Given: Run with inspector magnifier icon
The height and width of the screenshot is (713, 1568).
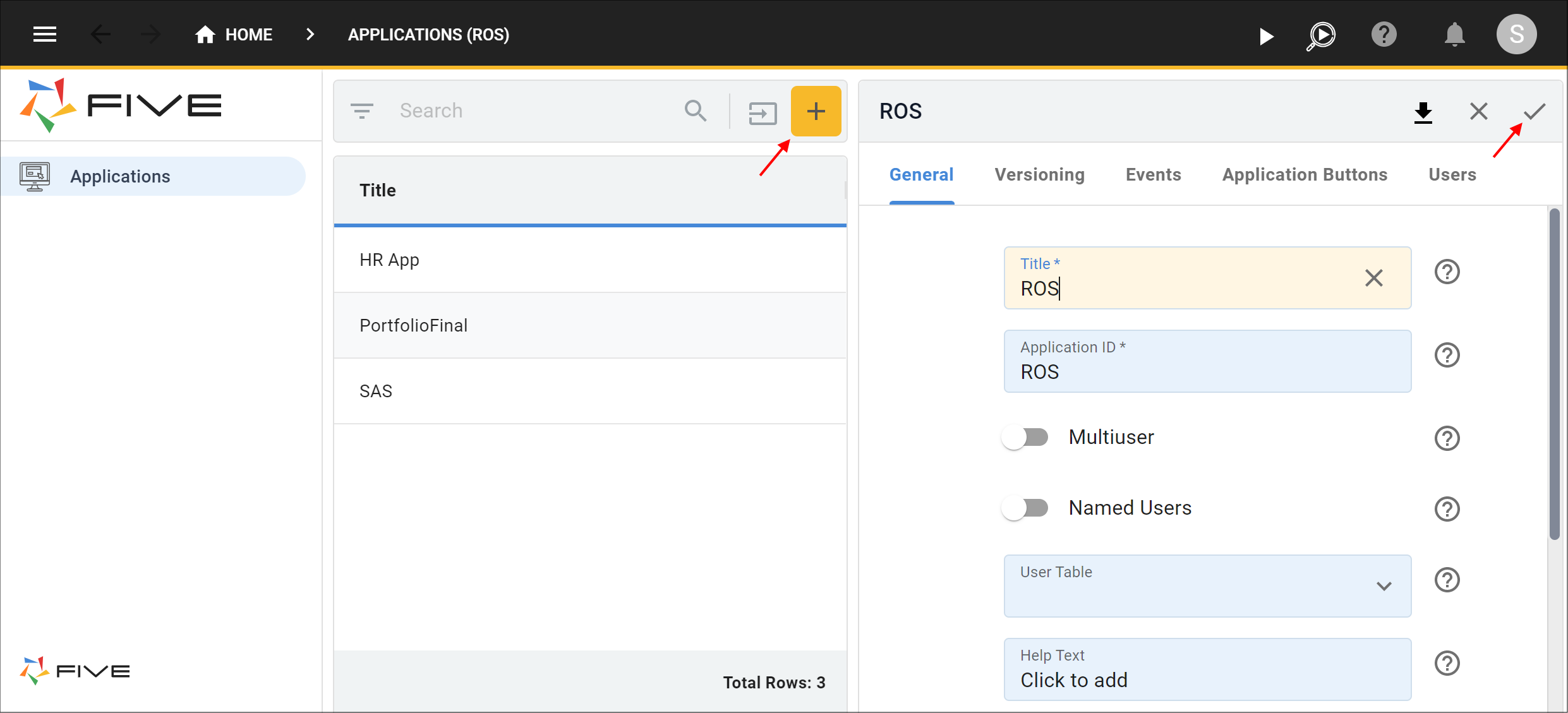Looking at the screenshot, I should [x=1321, y=35].
